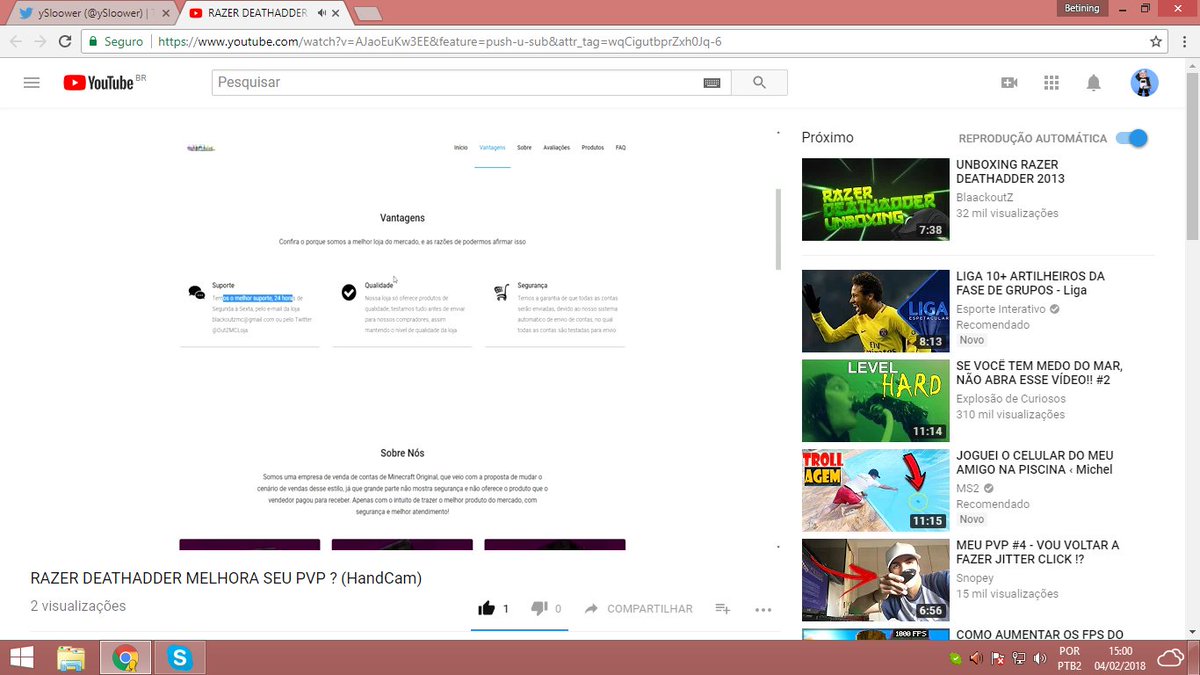Click the Pesquisar search field
This screenshot has width=1200, height=675.
(x=450, y=82)
